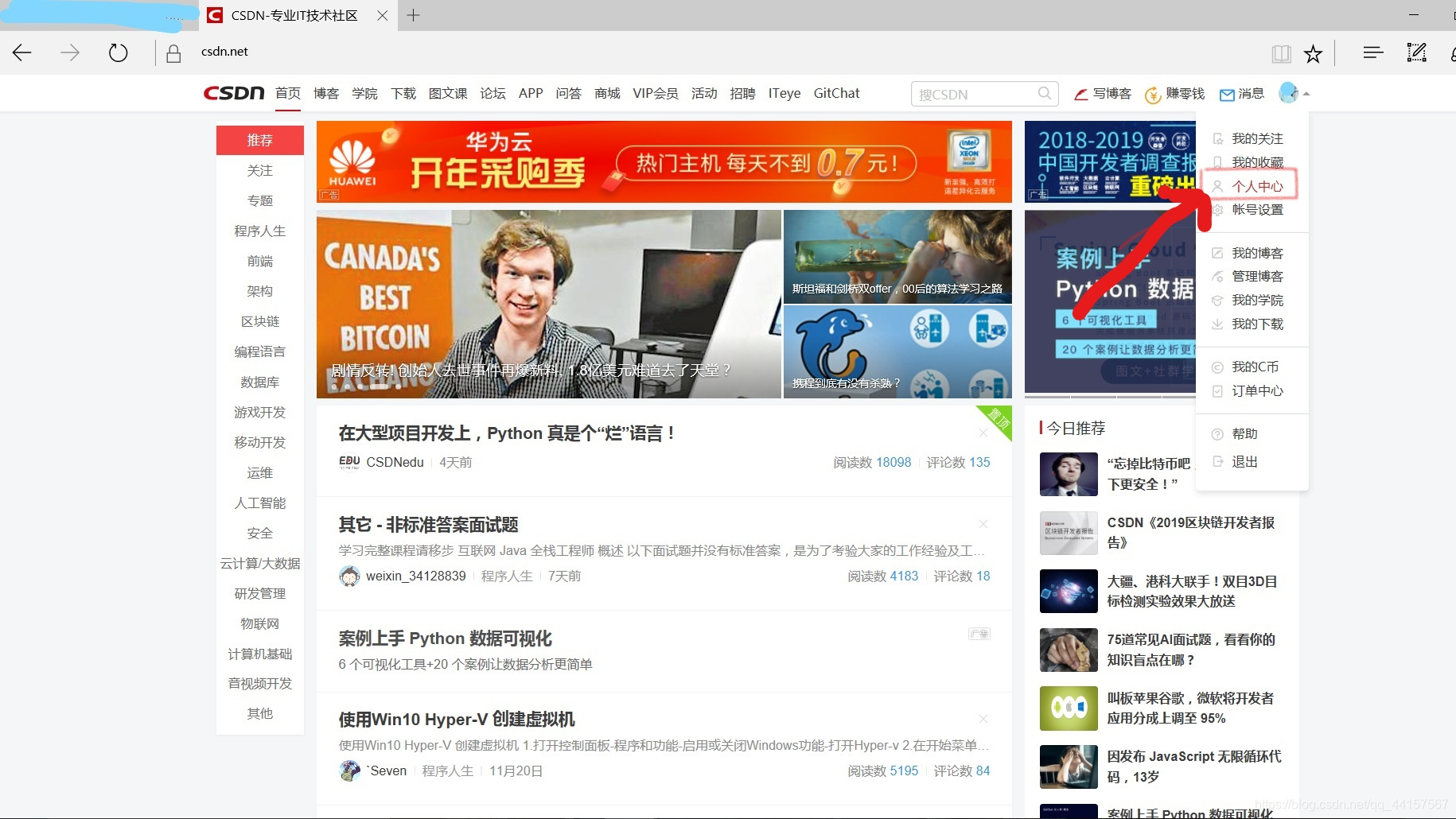Open article 在大型项目开发上，Python 真是个烂语言
Screen dimensions: 1456x819
(508, 433)
